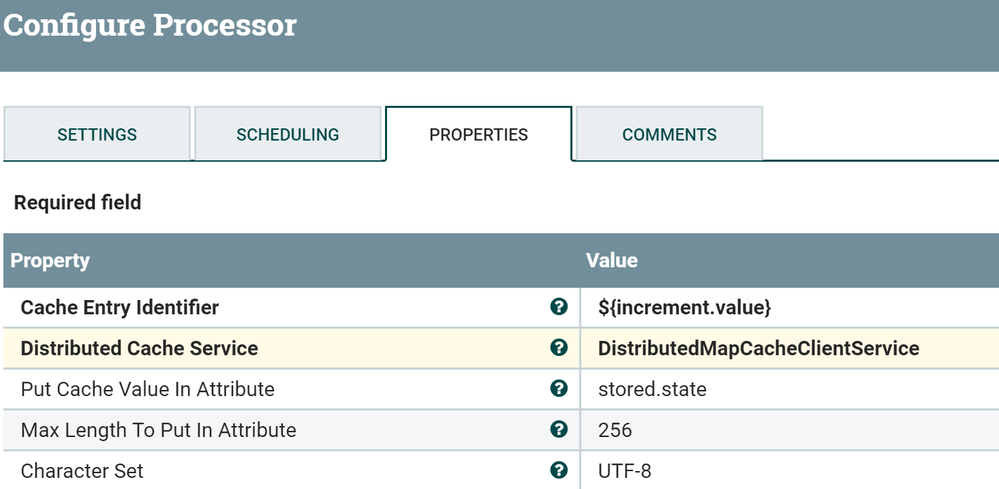The width and height of the screenshot is (999, 489).
Task: Edit the stored.state value
Action: pyautogui.click(x=652, y=389)
